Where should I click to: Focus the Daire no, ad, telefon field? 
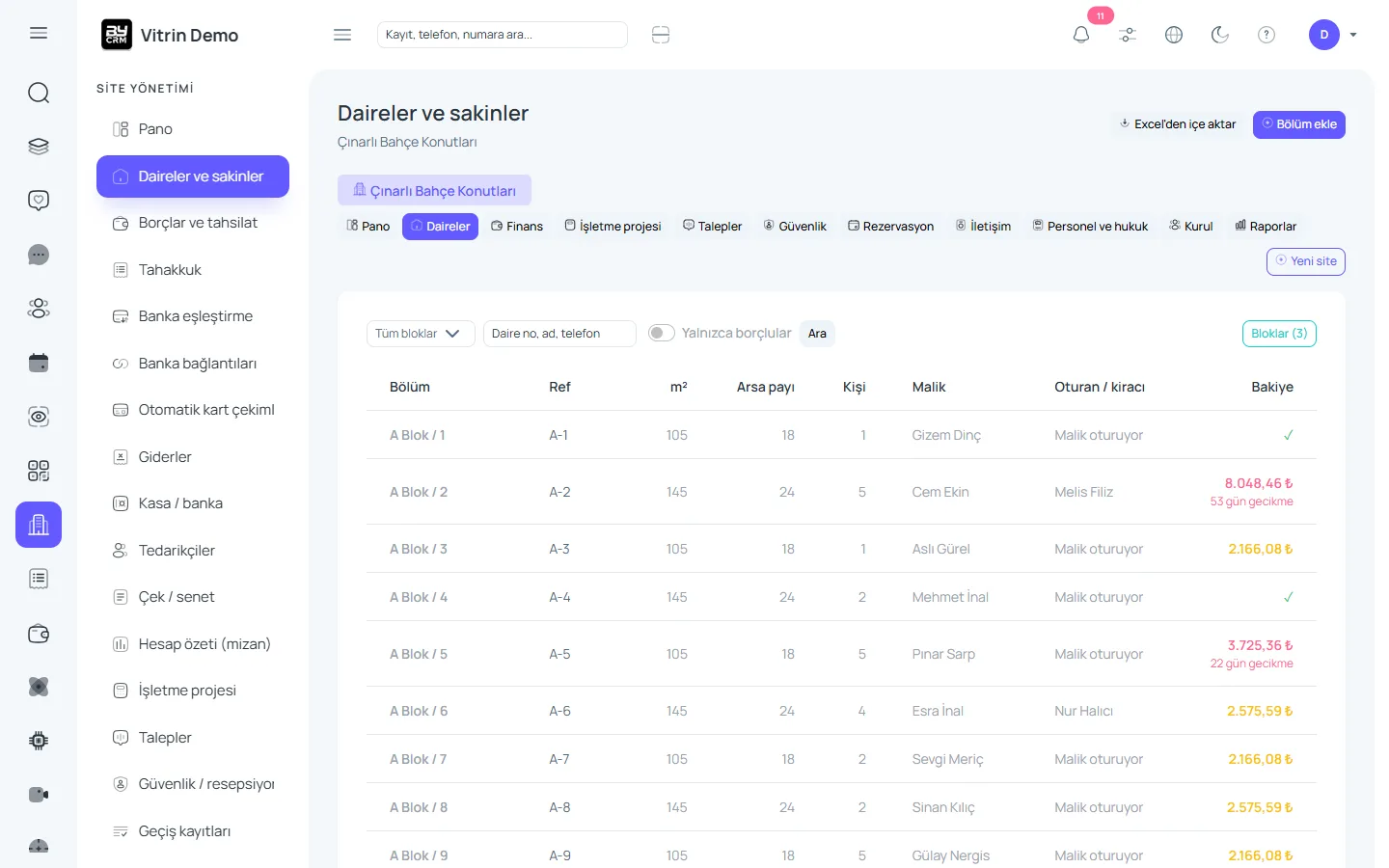(559, 334)
